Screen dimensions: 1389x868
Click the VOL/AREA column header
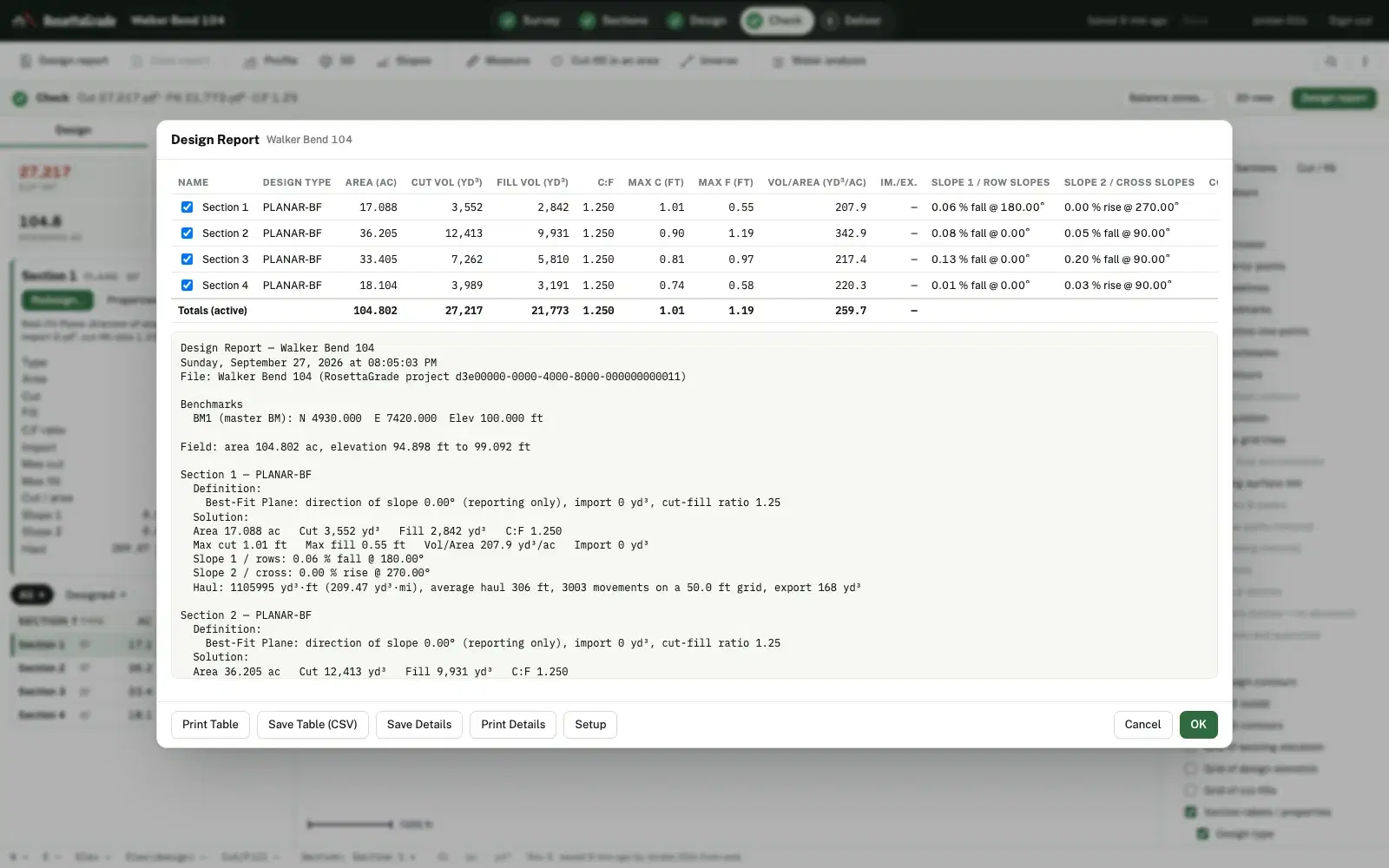coord(817,182)
